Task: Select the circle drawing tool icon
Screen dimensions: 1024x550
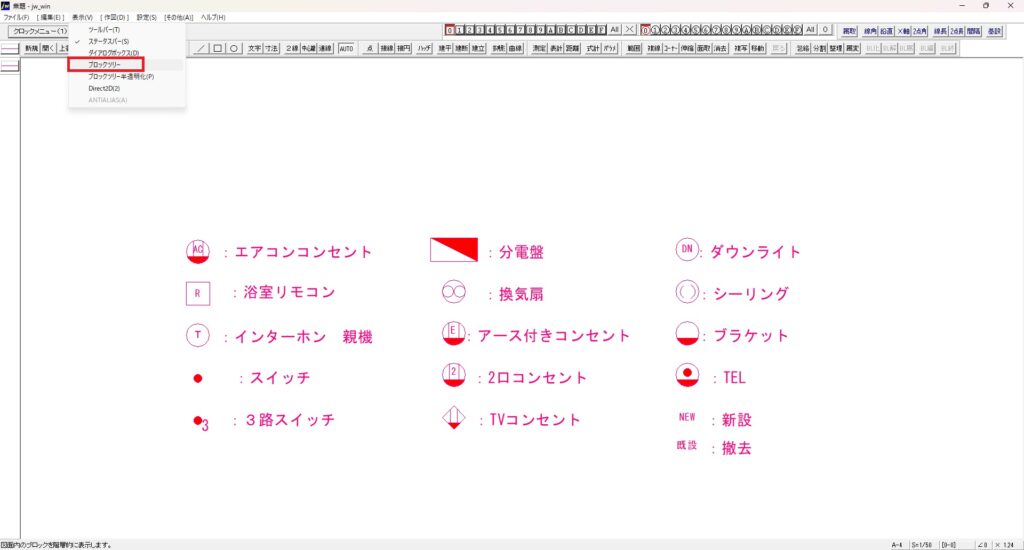Action: pyautogui.click(x=233, y=47)
